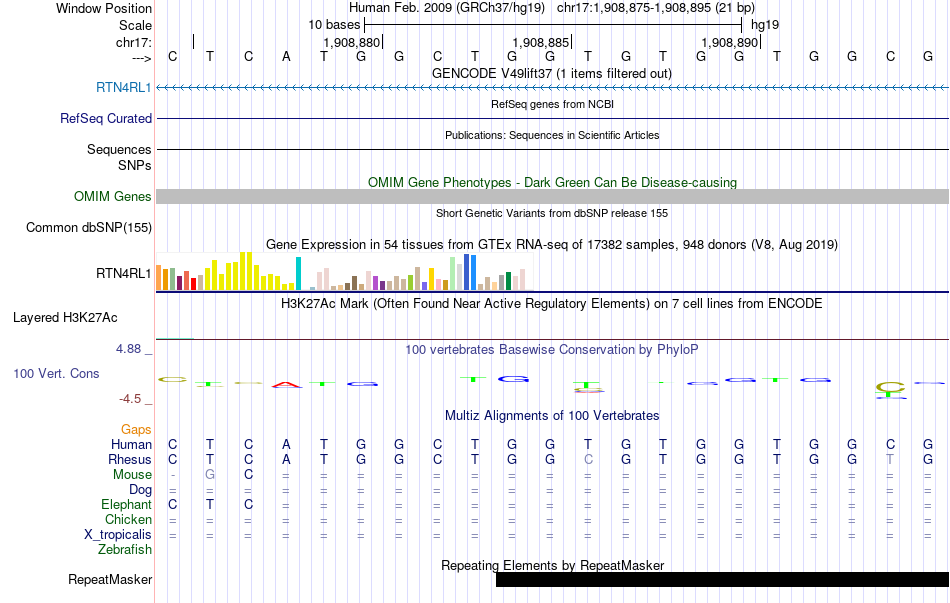Click the RepeatMasker track label
950x603 pixels.
(110, 580)
